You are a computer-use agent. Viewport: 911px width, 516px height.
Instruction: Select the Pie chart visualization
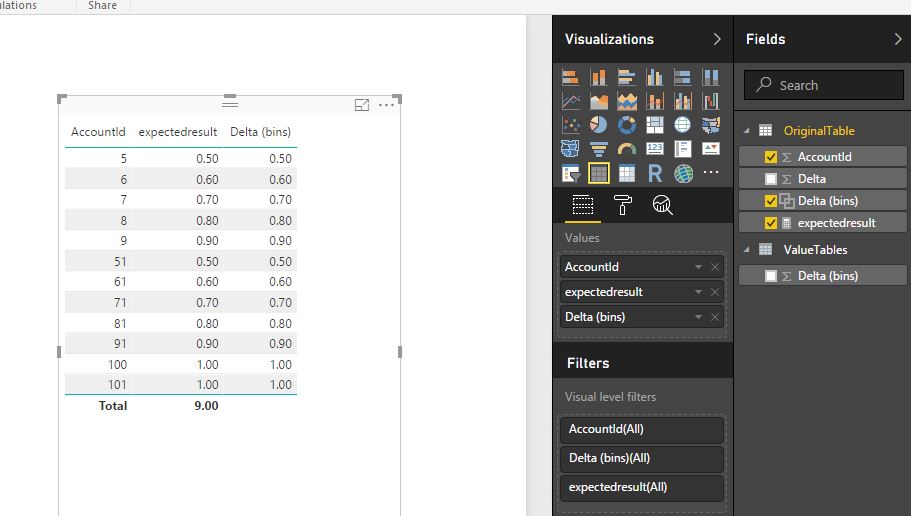point(598,125)
